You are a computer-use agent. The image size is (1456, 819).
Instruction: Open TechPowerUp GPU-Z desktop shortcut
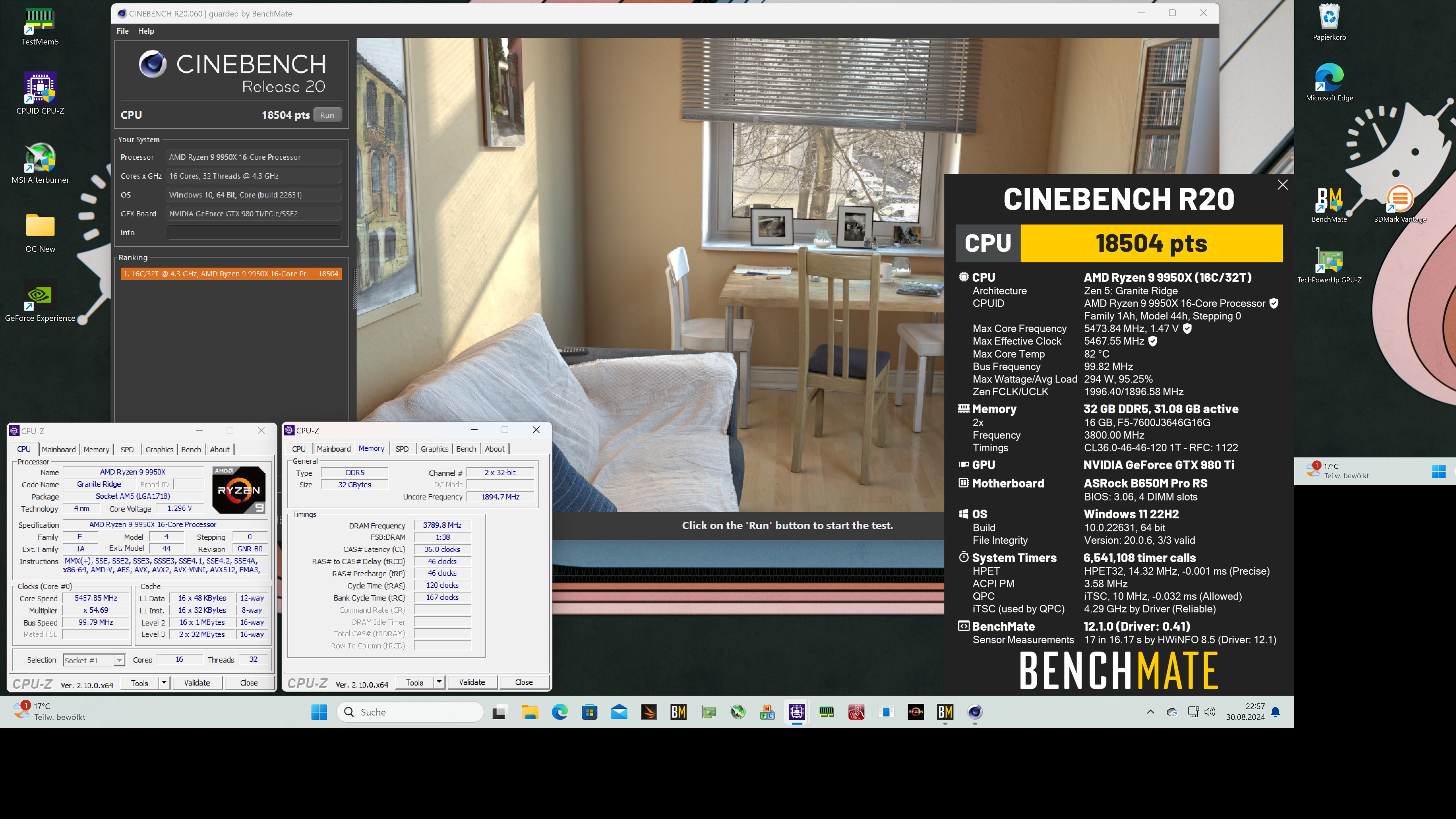tap(1329, 266)
